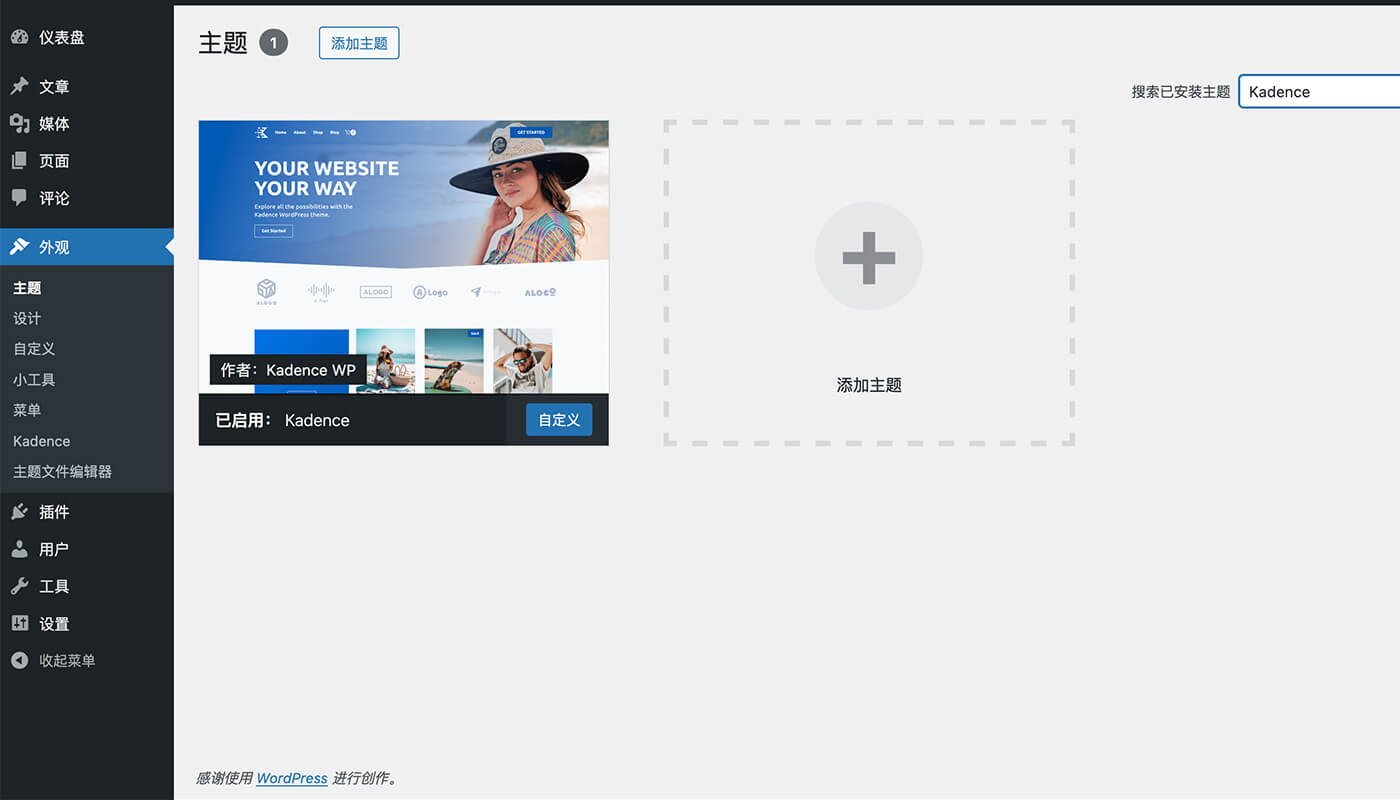Click the Kadence theme screenshot thumbnail
This screenshot has width=1400, height=800.
click(404, 257)
